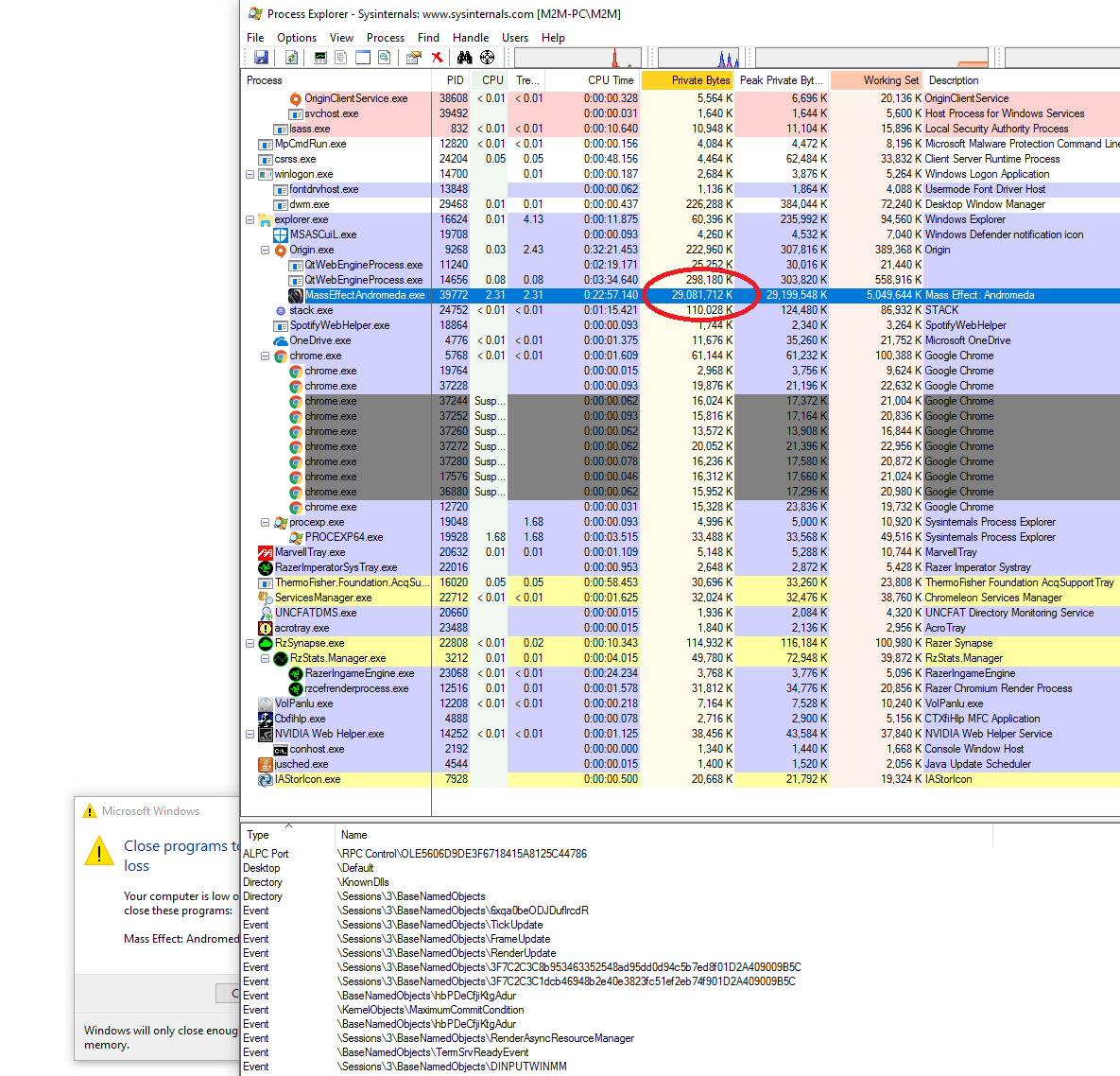Open the Help menu

553,38
